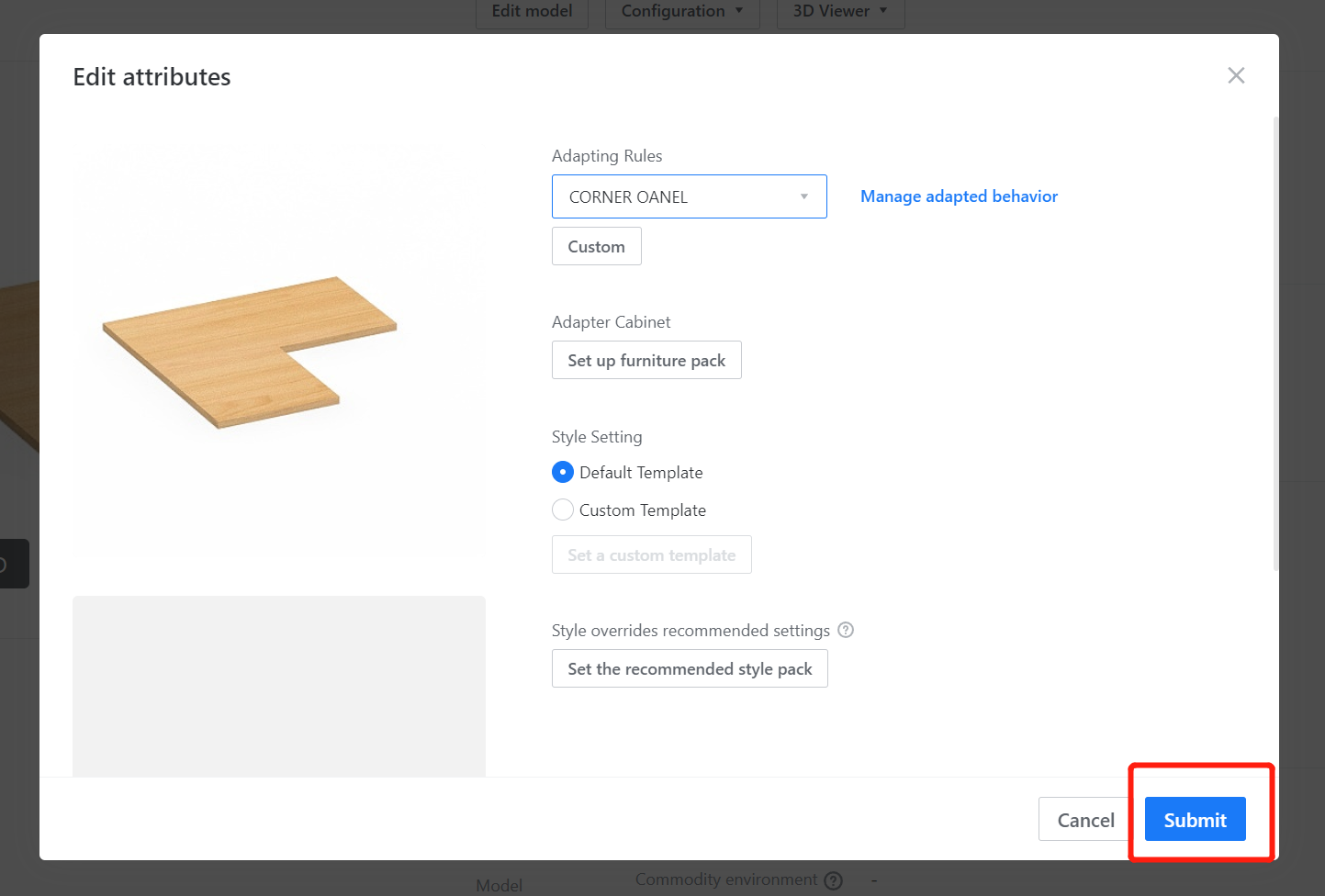Click Set the recommended style pack

(690, 669)
